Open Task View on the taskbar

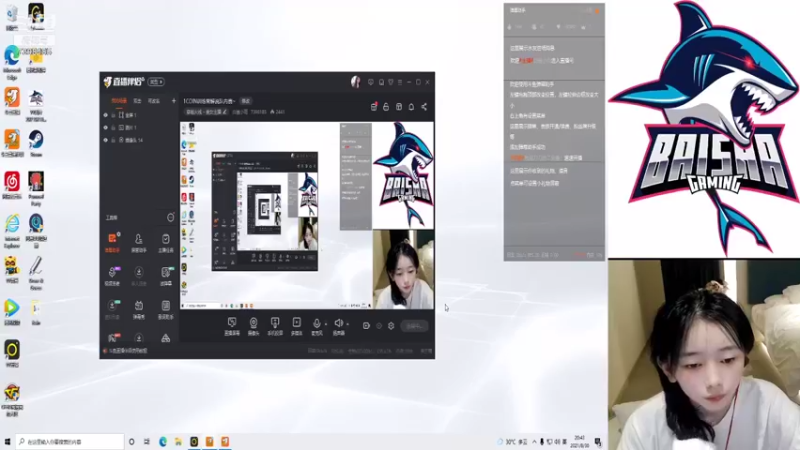pyautogui.click(x=147, y=441)
